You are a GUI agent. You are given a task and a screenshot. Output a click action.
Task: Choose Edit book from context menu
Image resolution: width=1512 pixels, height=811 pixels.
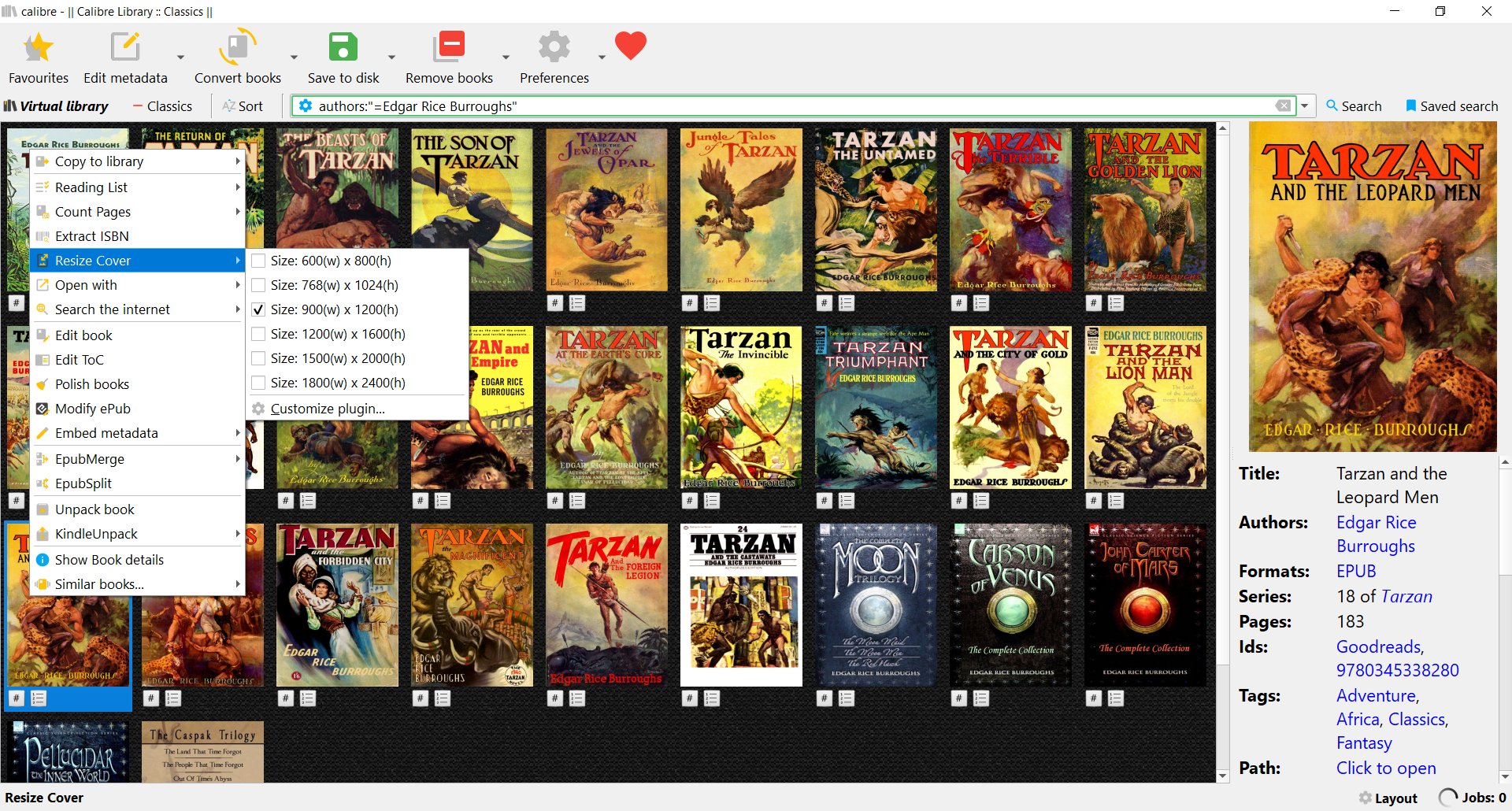[138, 335]
